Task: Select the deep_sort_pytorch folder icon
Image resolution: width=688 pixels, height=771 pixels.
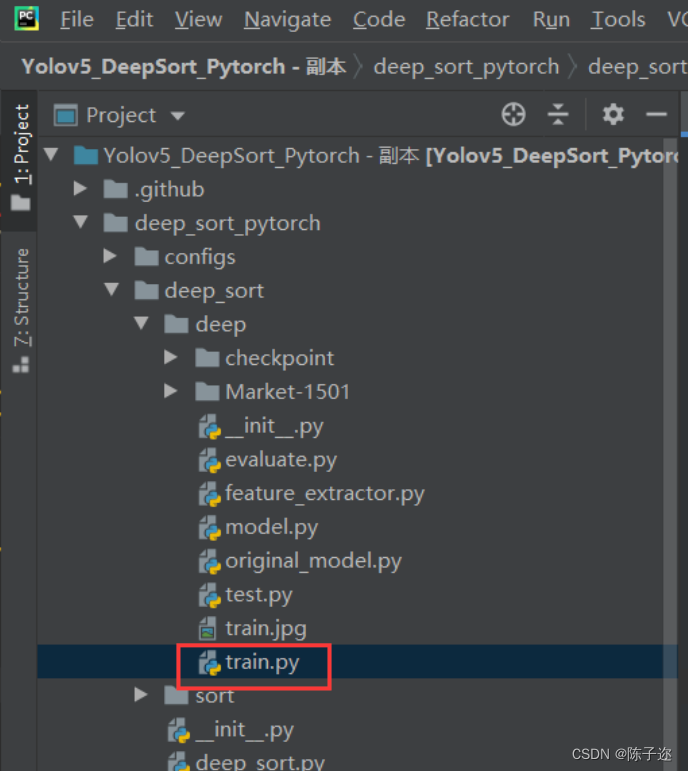Action: click(116, 223)
